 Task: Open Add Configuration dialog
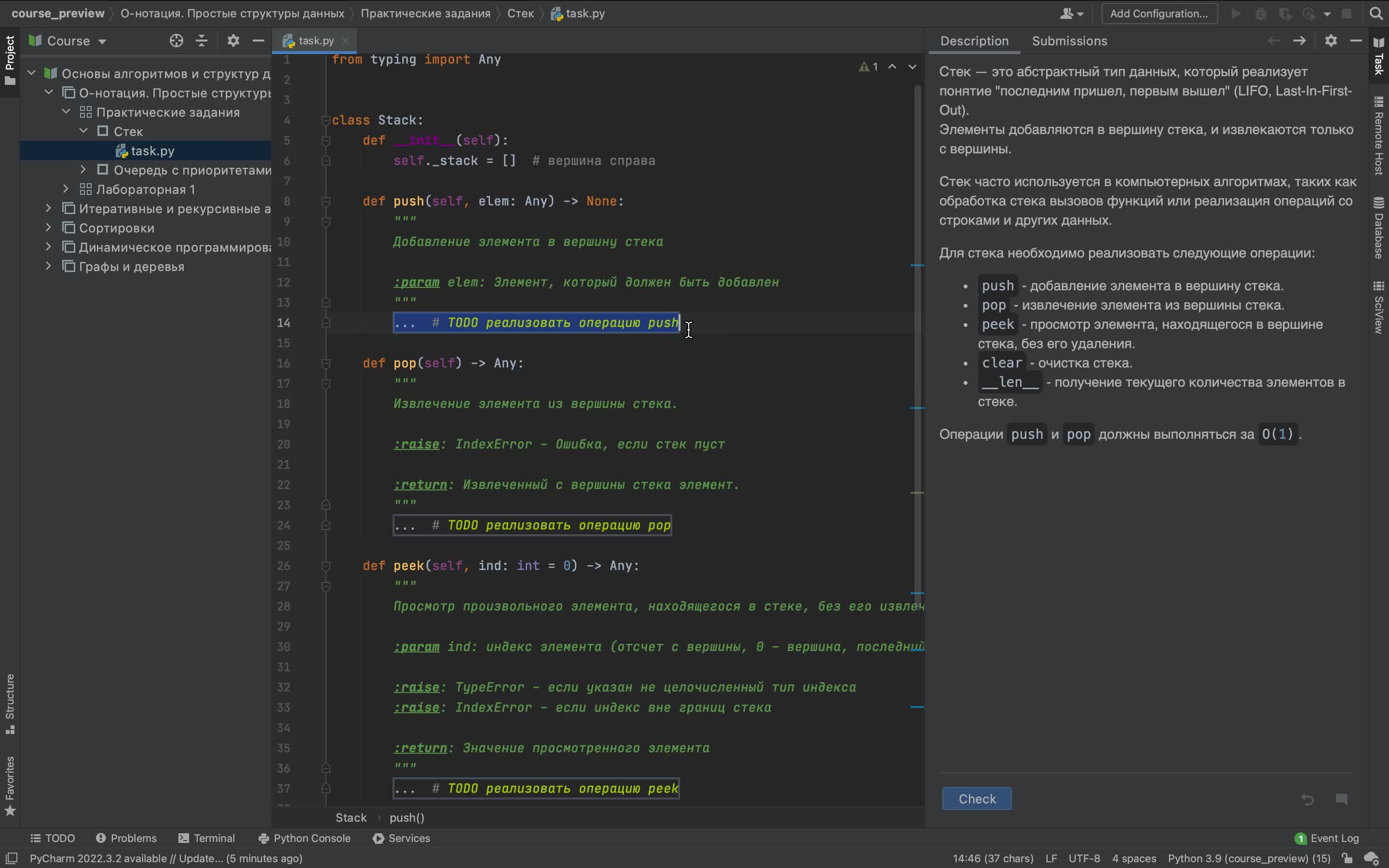click(1159, 13)
